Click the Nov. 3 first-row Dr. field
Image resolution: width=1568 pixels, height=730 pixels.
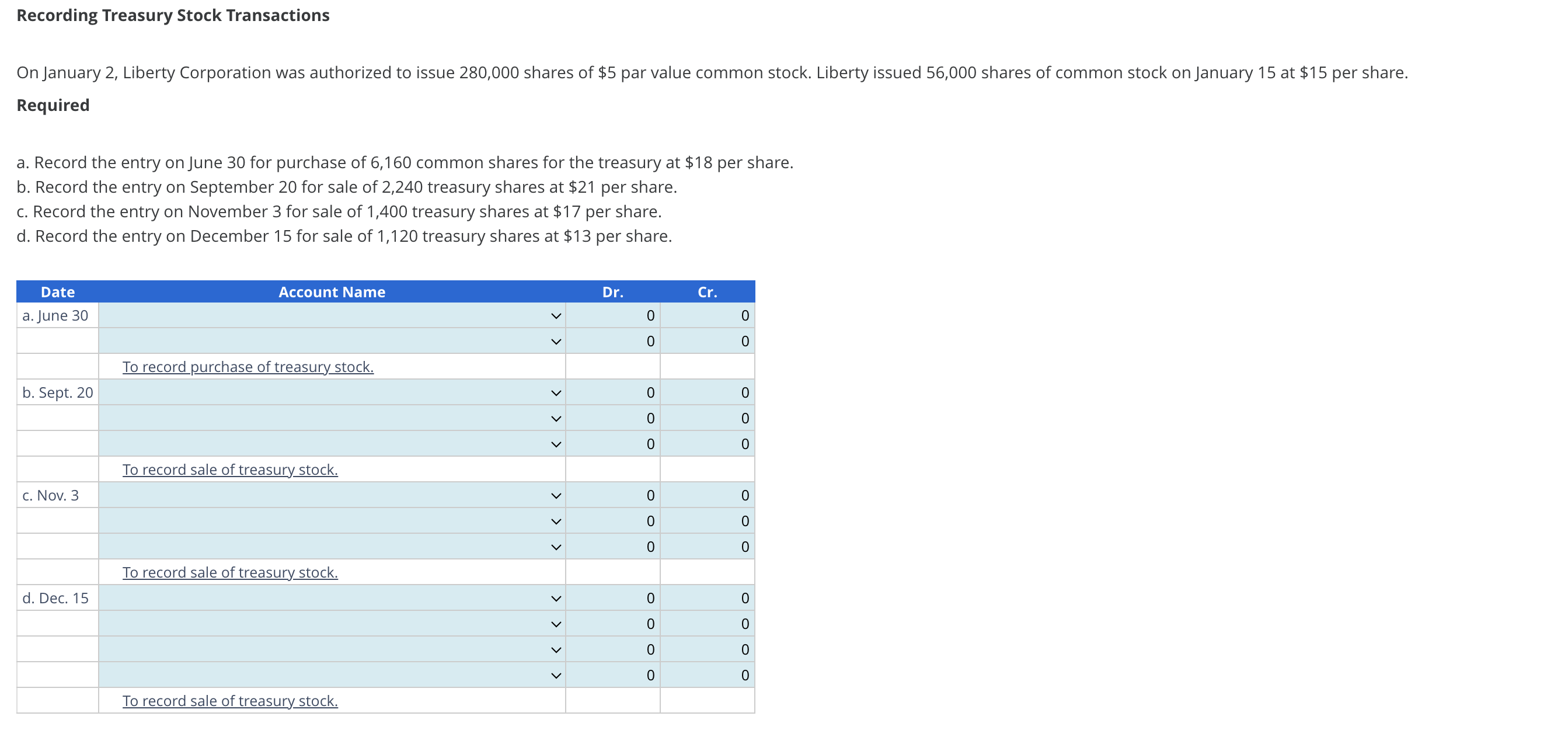point(613,496)
